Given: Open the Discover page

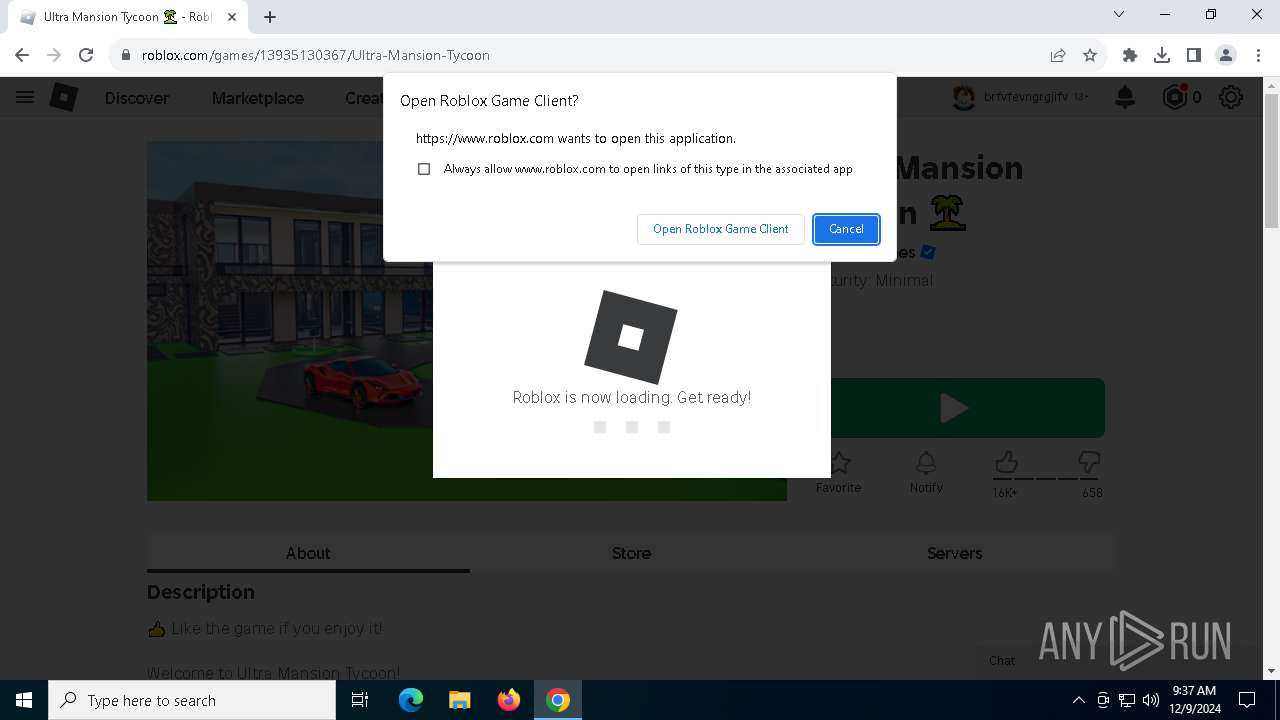Looking at the screenshot, I should [x=137, y=98].
